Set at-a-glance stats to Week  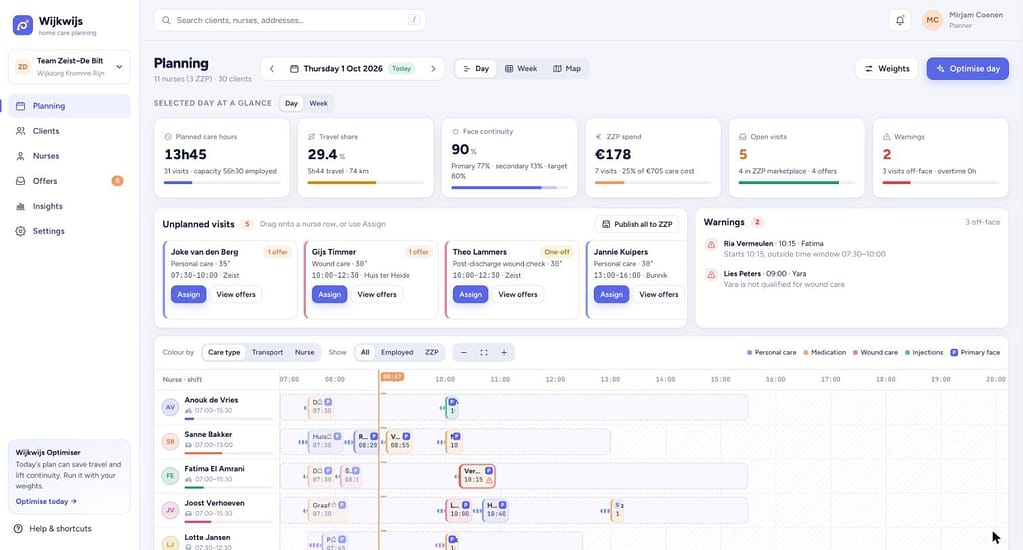tap(318, 103)
